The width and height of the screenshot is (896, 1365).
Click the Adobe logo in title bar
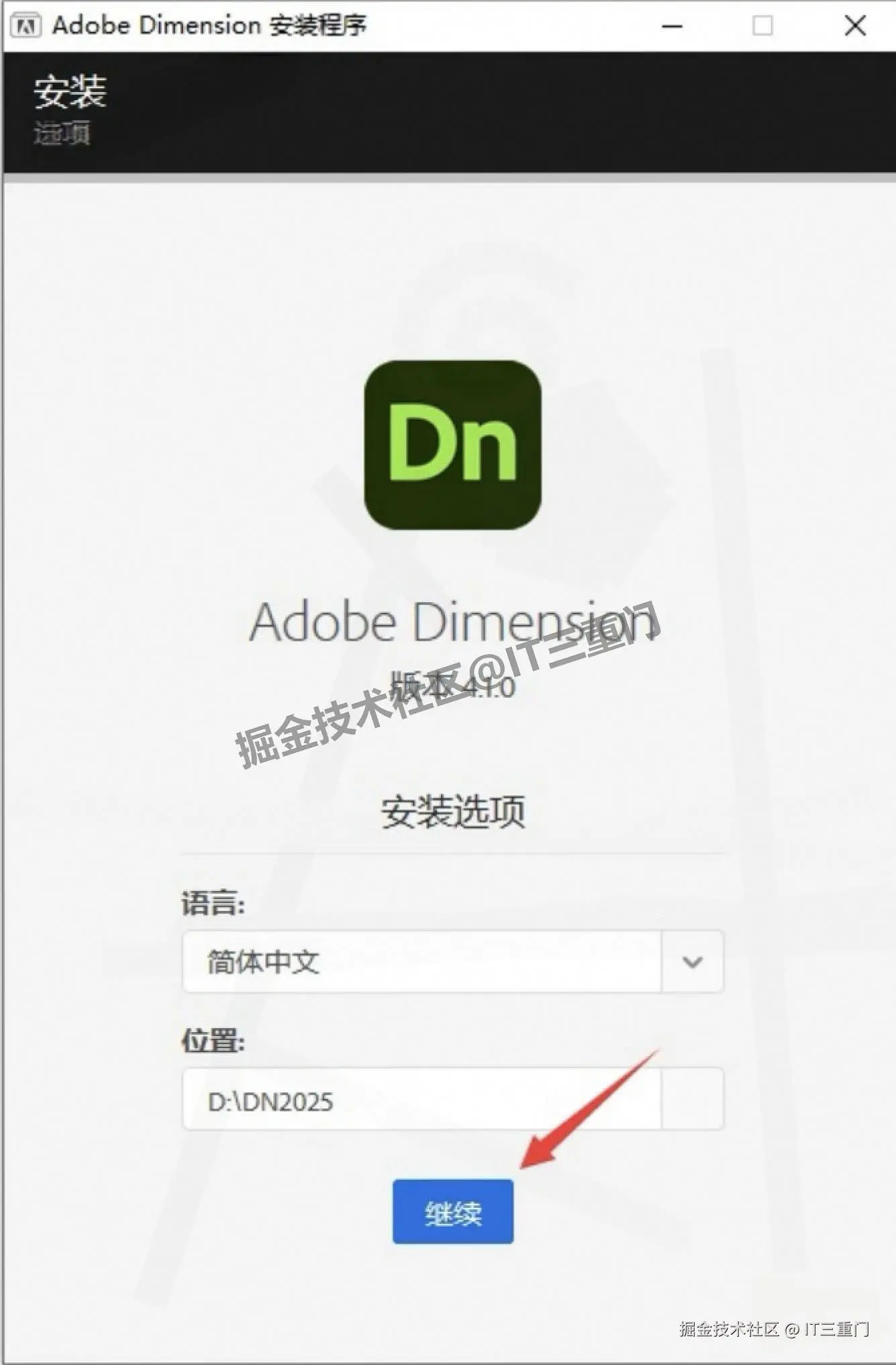26,26
